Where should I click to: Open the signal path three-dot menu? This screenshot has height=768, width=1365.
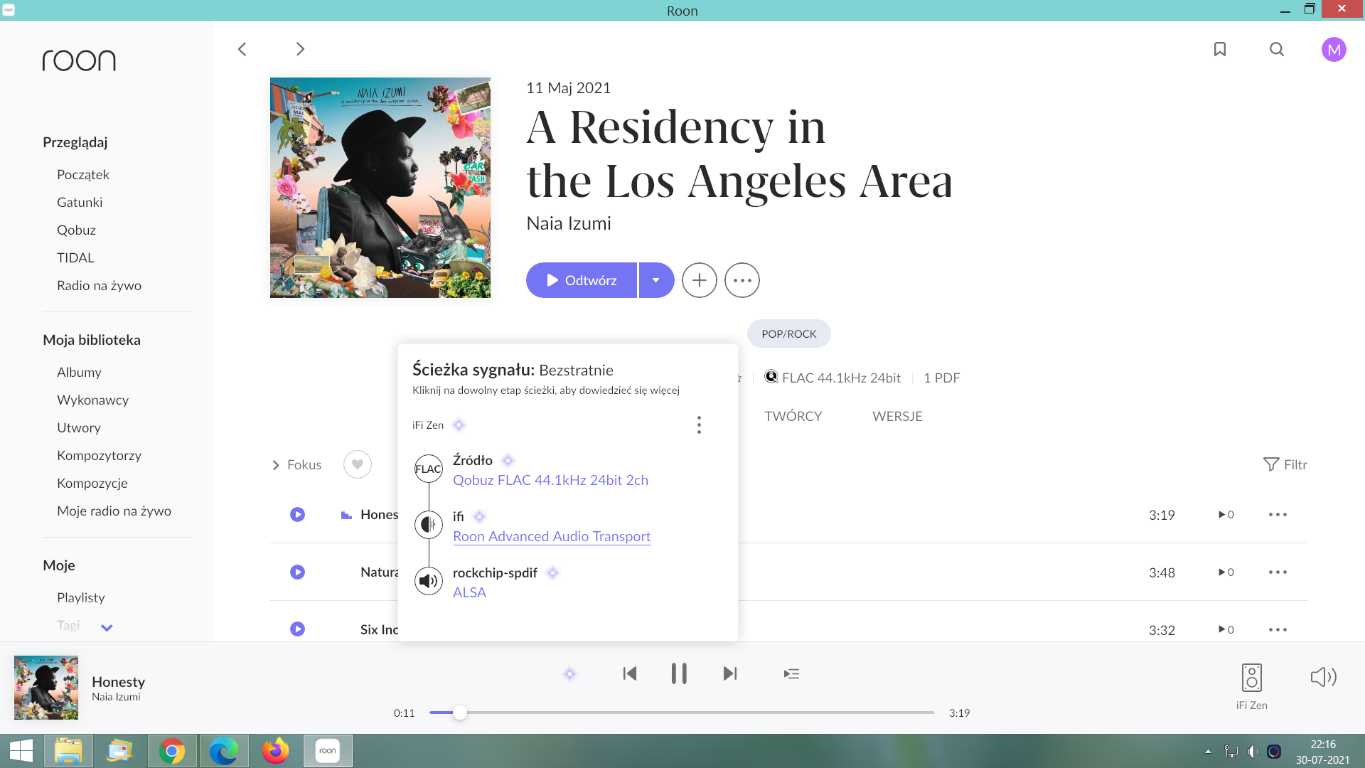coord(699,425)
